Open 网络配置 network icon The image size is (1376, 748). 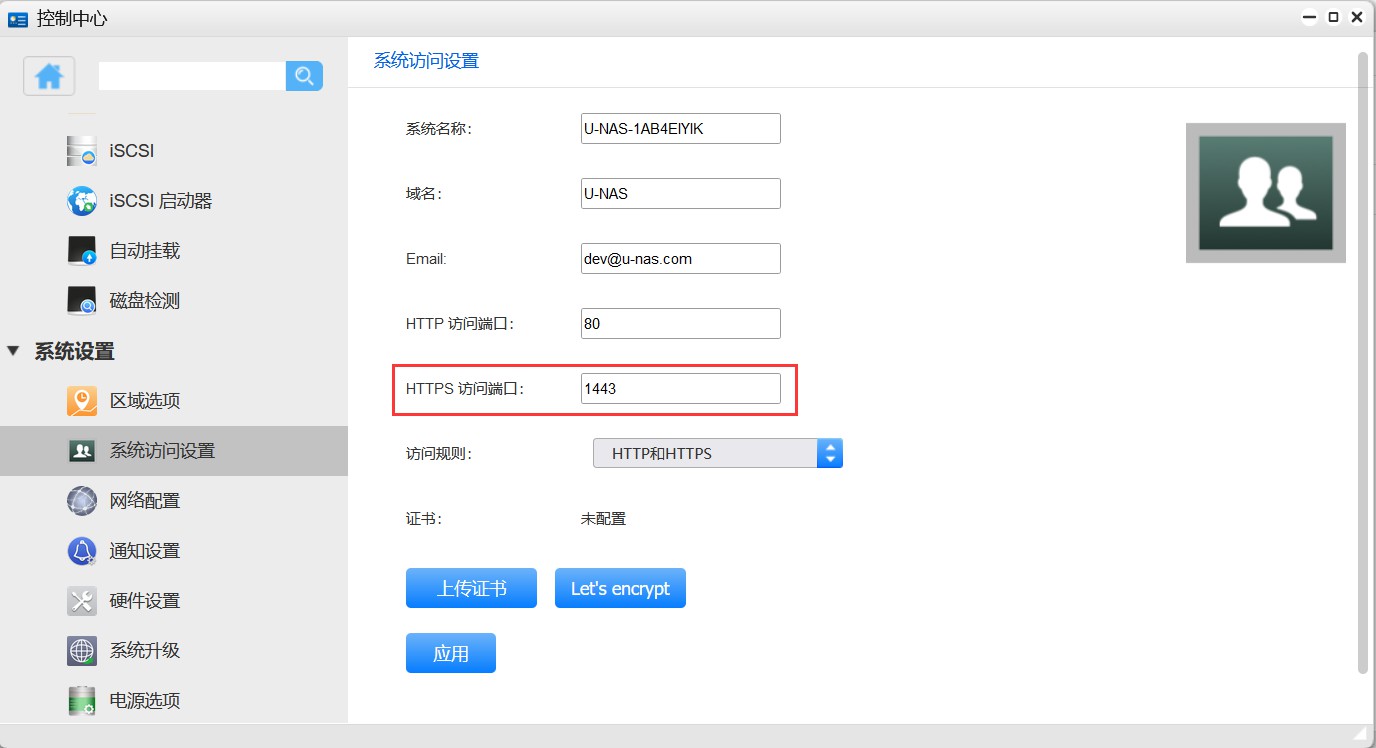pyautogui.click(x=82, y=501)
